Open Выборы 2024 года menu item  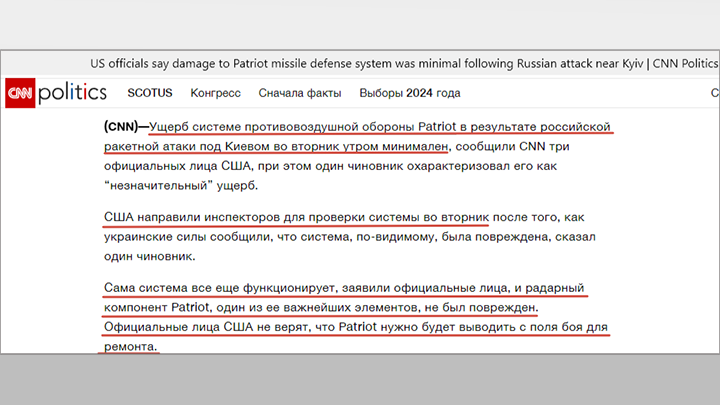pos(410,93)
